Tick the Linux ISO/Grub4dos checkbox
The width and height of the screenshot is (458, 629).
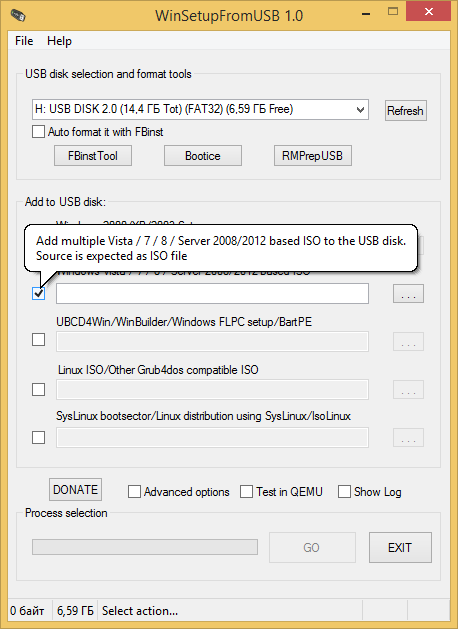pyautogui.click(x=39, y=389)
